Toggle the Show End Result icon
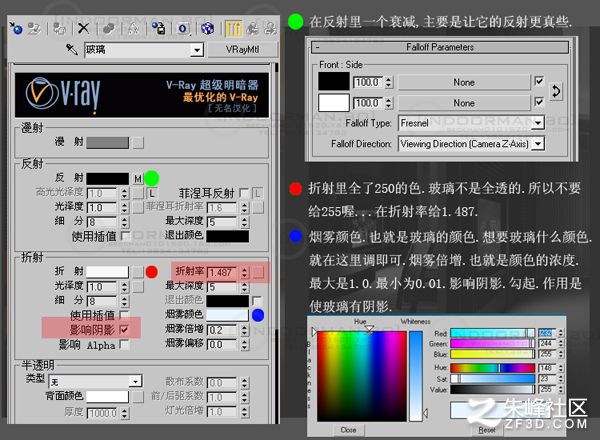The height and width of the screenshot is (440, 600). coord(233,29)
